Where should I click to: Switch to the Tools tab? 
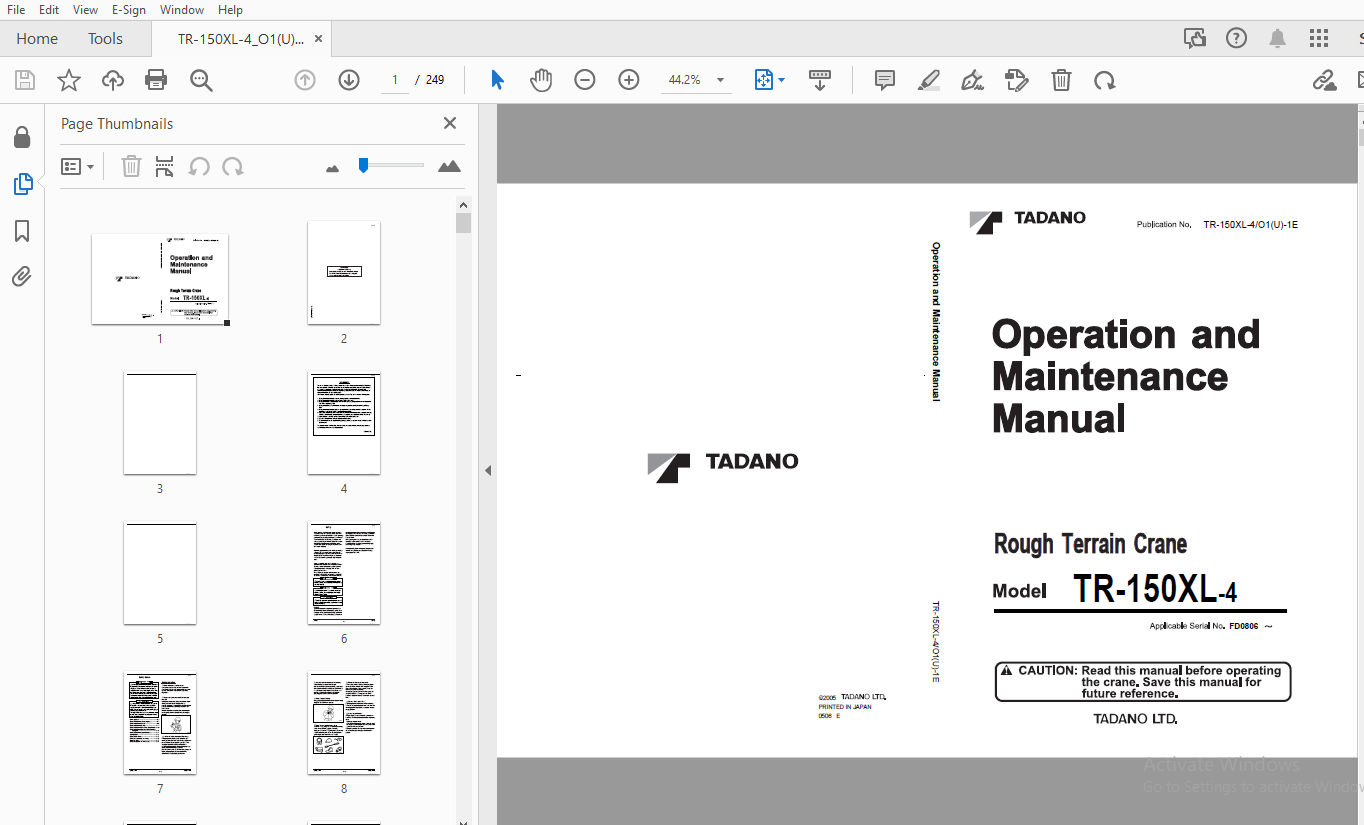point(105,38)
